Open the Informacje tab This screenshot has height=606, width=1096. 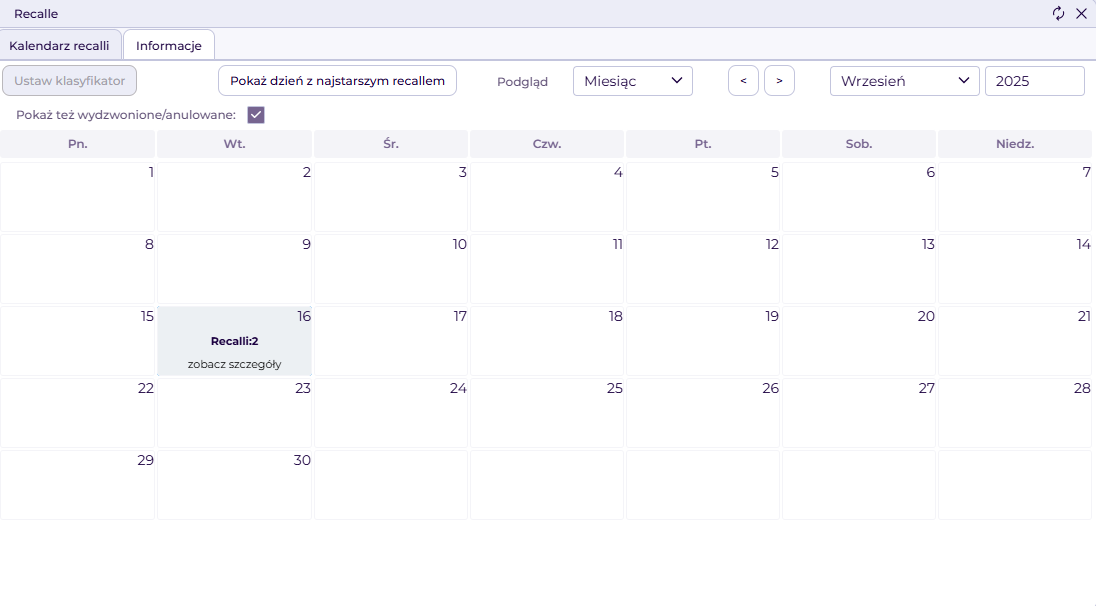pos(168,45)
